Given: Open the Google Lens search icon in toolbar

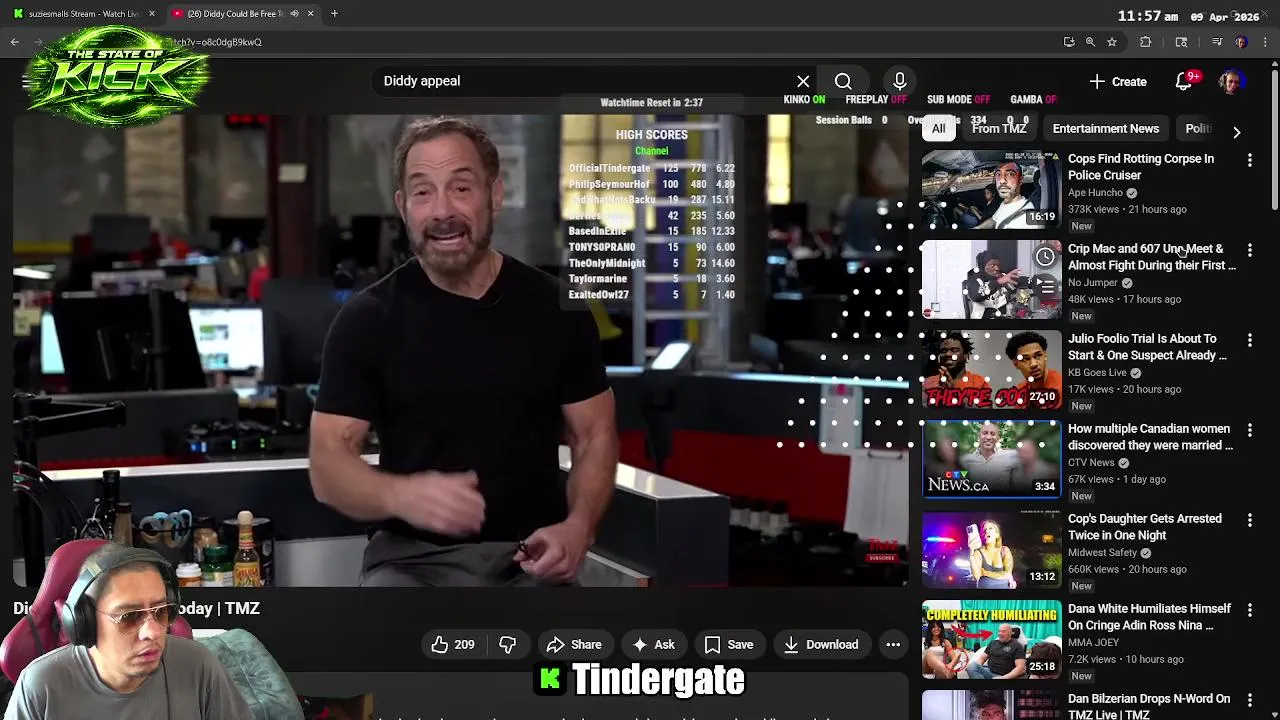Looking at the screenshot, I should 1181,42.
